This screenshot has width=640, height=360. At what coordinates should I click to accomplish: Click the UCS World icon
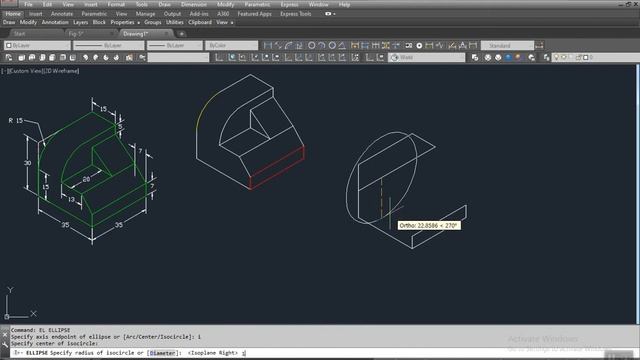tap(231, 58)
